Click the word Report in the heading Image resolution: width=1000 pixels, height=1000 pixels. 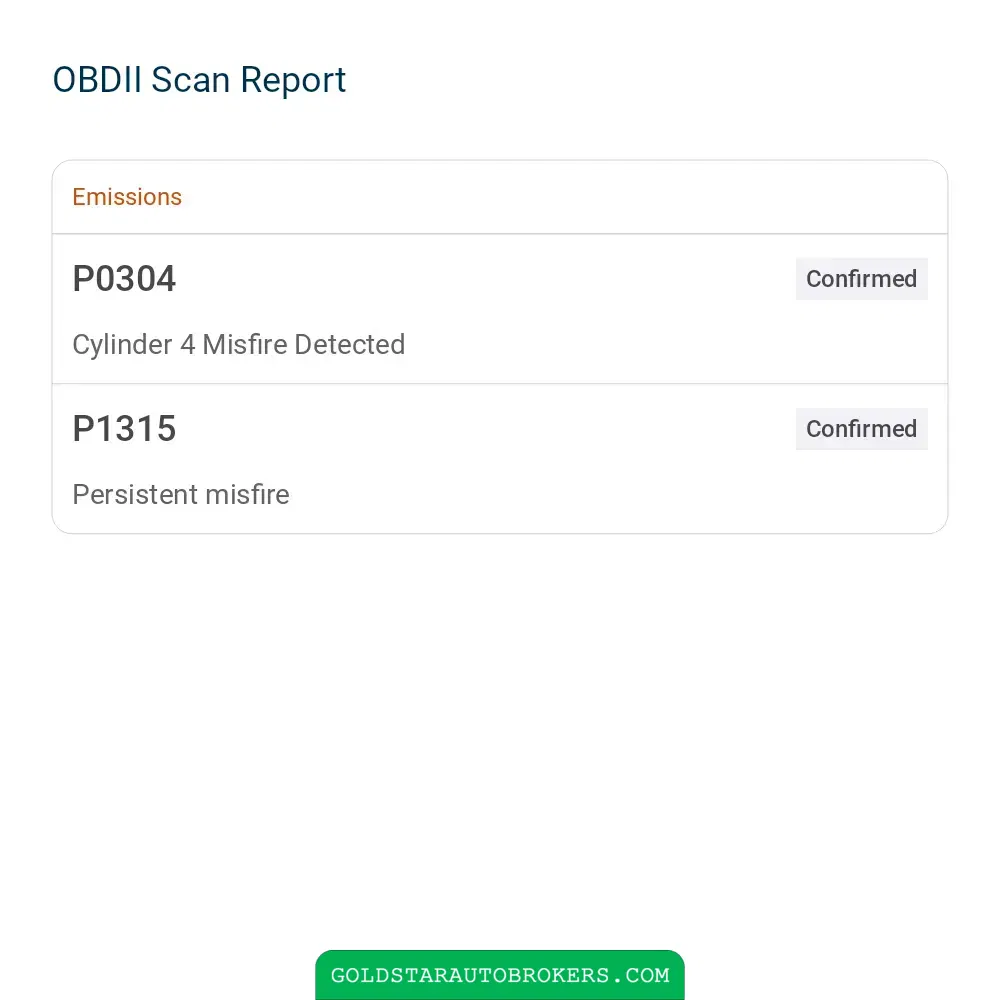pyautogui.click(x=293, y=82)
